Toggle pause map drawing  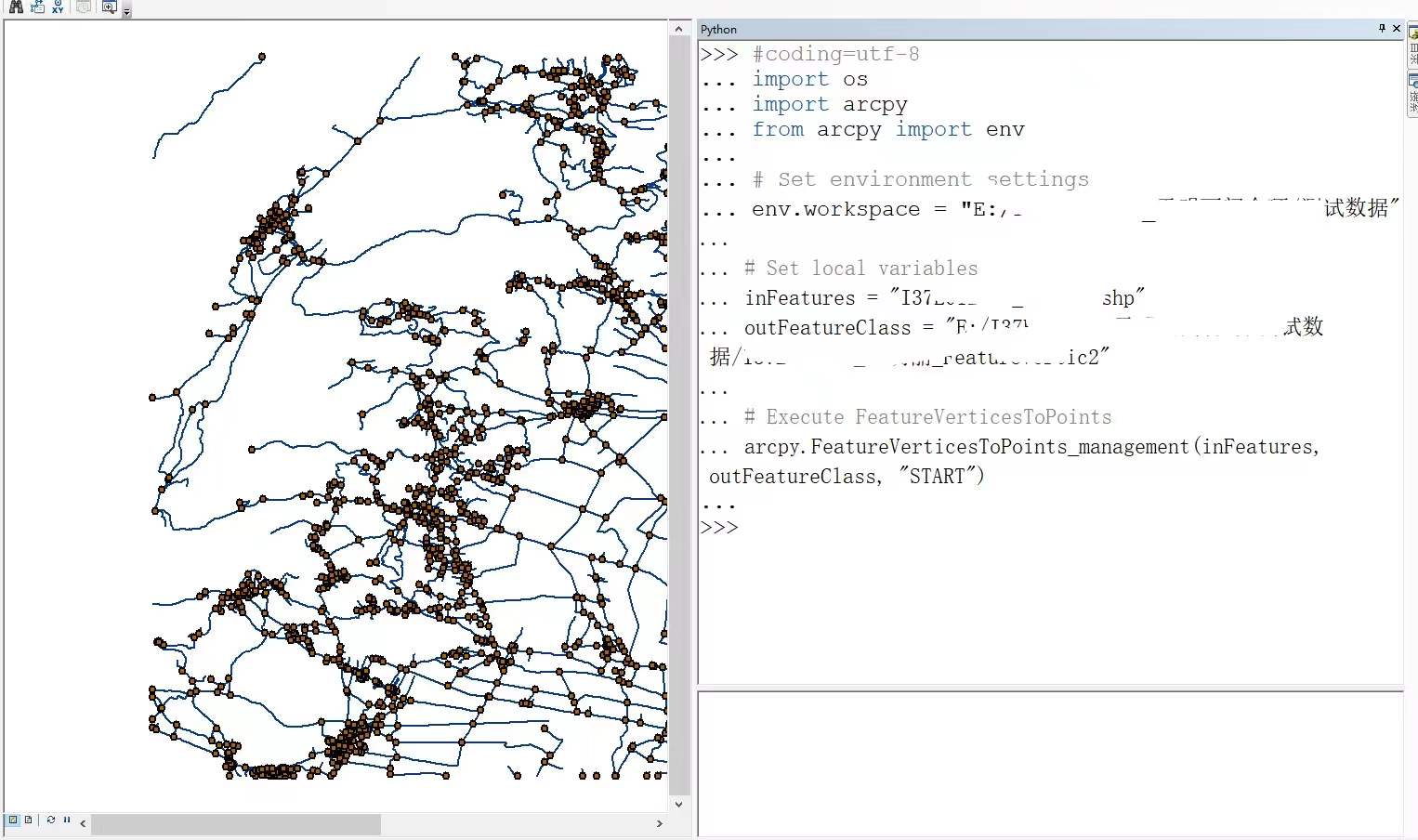(x=65, y=820)
